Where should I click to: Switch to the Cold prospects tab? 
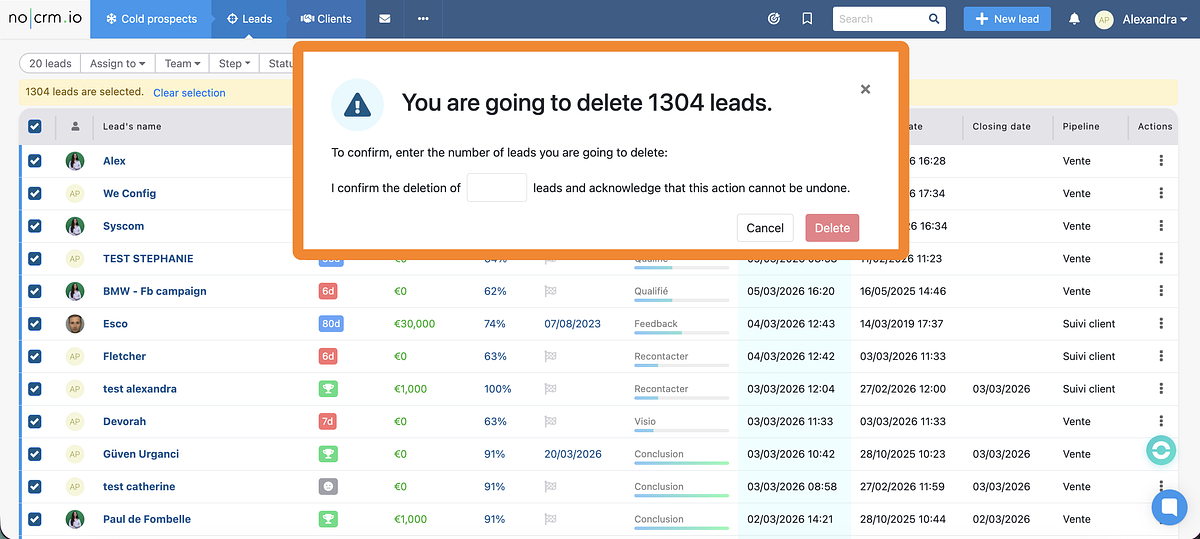point(151,19)
